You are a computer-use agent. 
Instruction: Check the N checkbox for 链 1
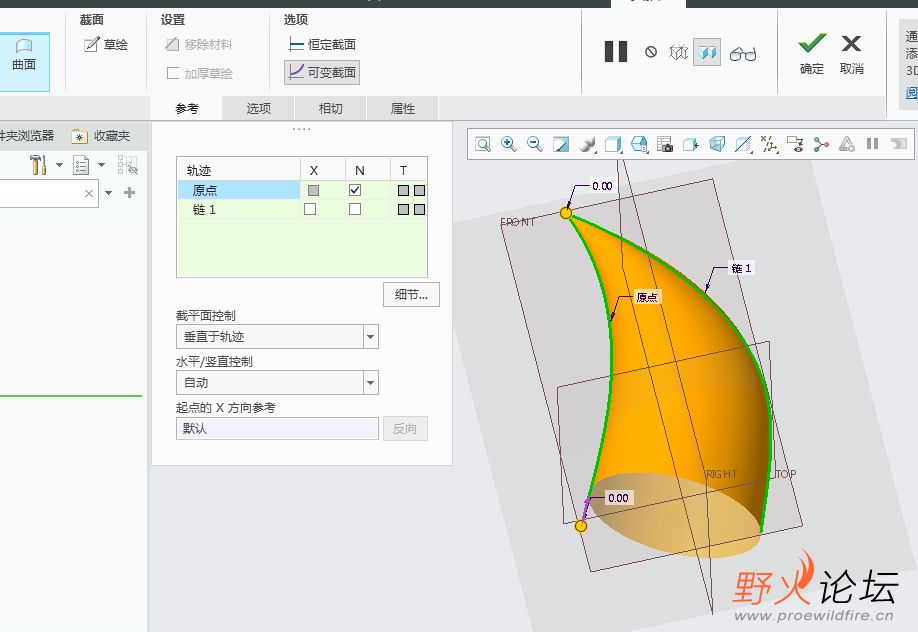[x=355, y=209]
